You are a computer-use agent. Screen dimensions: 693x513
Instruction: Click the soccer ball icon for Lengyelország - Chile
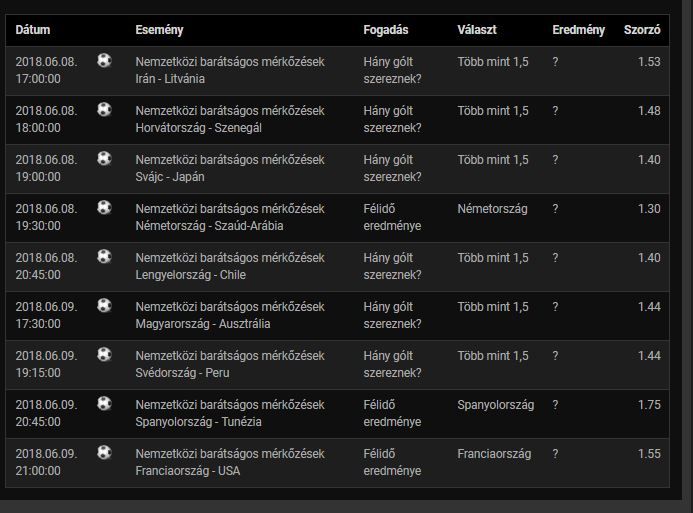pos(104,257)
